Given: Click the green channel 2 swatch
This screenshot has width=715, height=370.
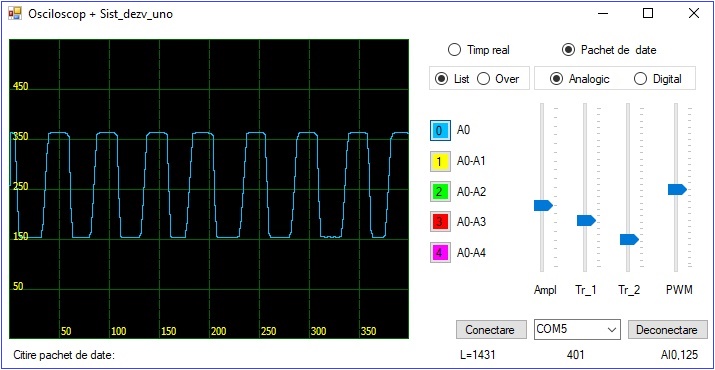Looking at the screenshot, I should click(440, 192).
